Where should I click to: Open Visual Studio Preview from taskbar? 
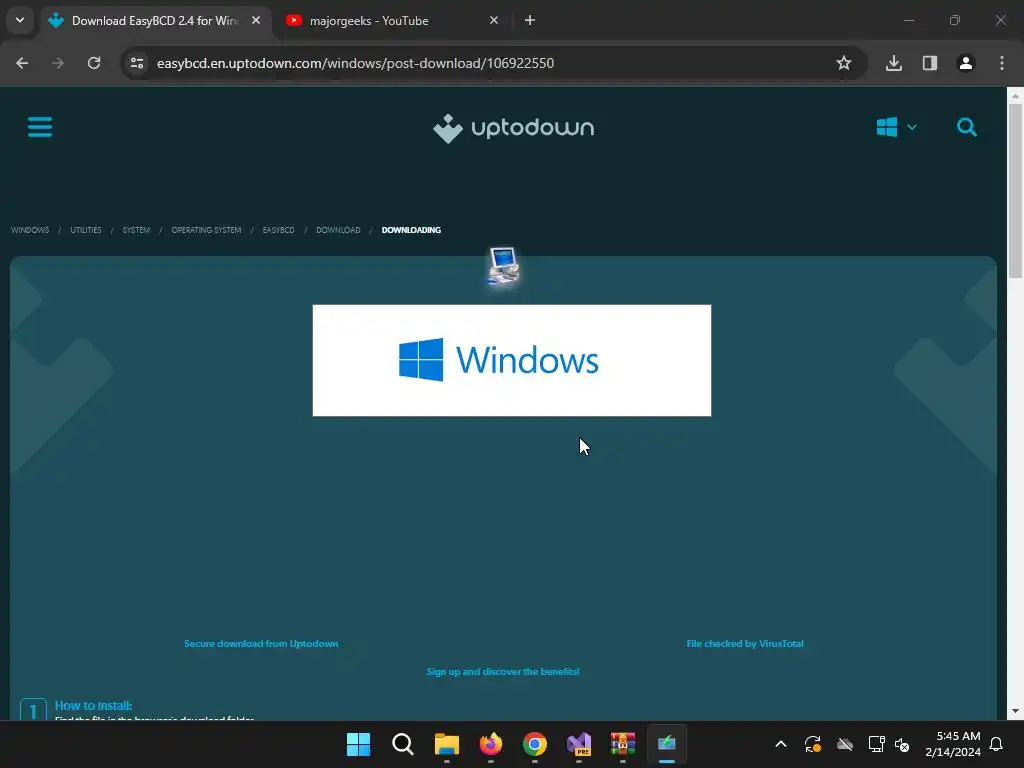click(579, 744)
